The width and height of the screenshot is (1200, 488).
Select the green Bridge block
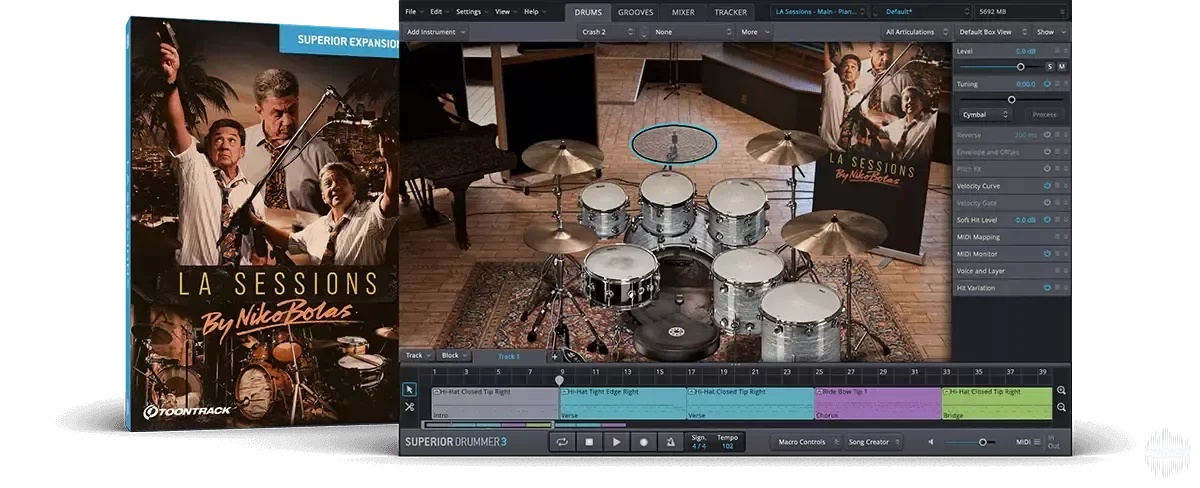point(997,403)
